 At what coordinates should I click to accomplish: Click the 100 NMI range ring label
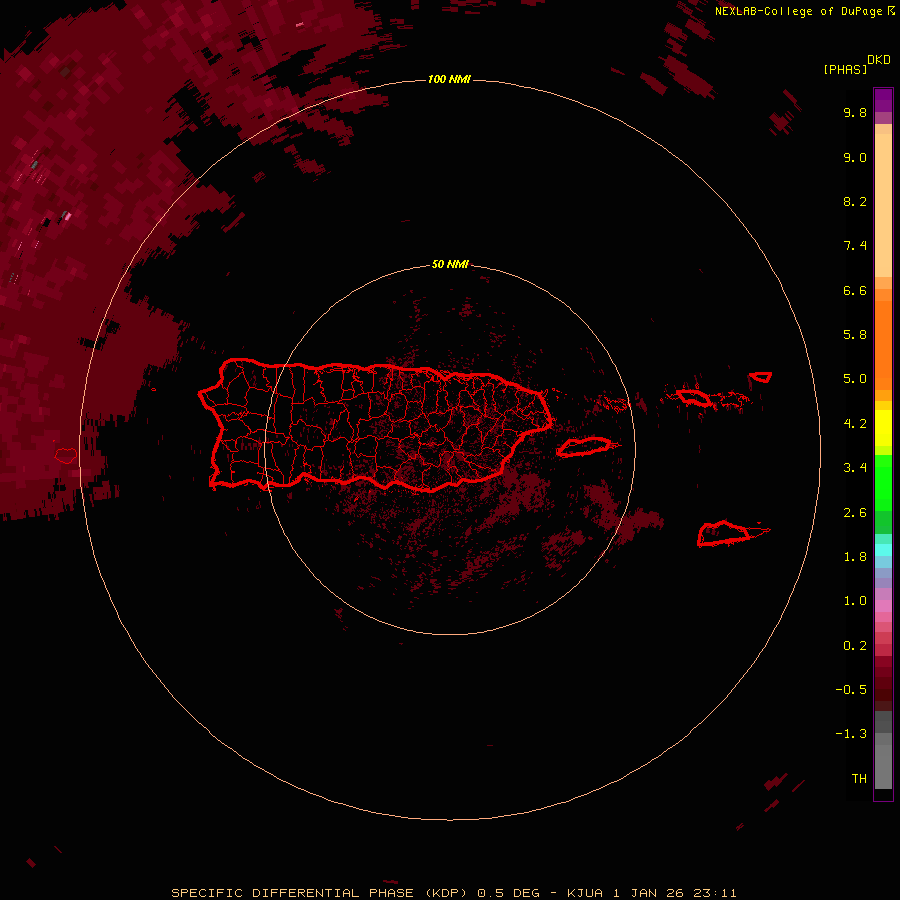coord(449,79)
